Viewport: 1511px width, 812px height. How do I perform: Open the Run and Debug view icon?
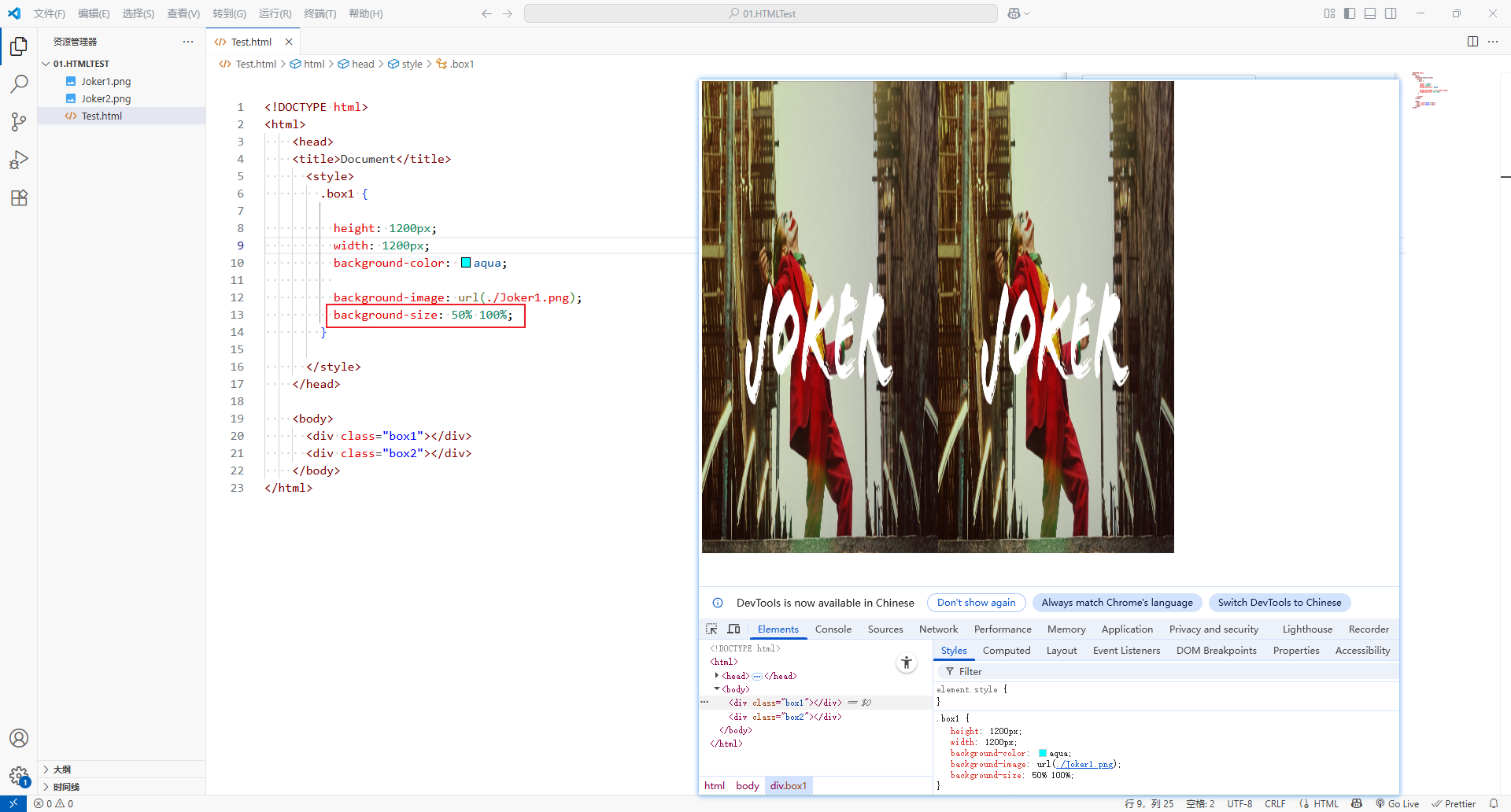point(19,160)
